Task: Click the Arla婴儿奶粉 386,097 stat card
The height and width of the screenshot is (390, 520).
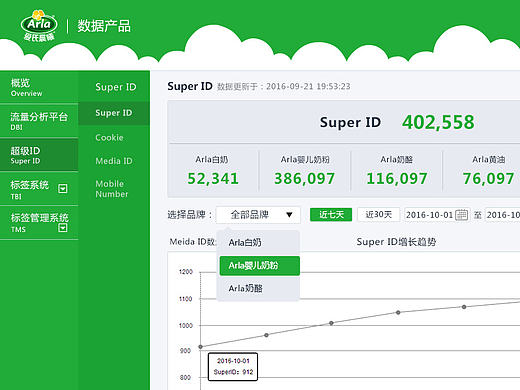Action: [305, 171]
